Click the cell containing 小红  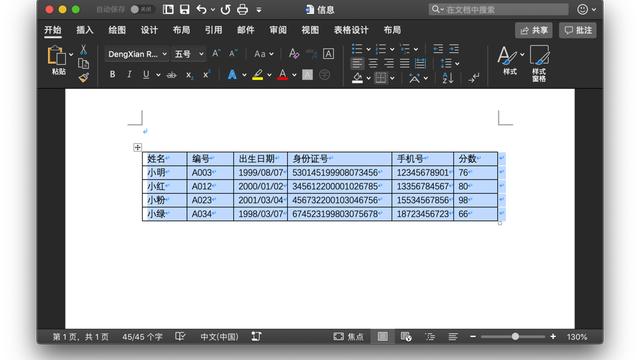[x=164, y=187]
